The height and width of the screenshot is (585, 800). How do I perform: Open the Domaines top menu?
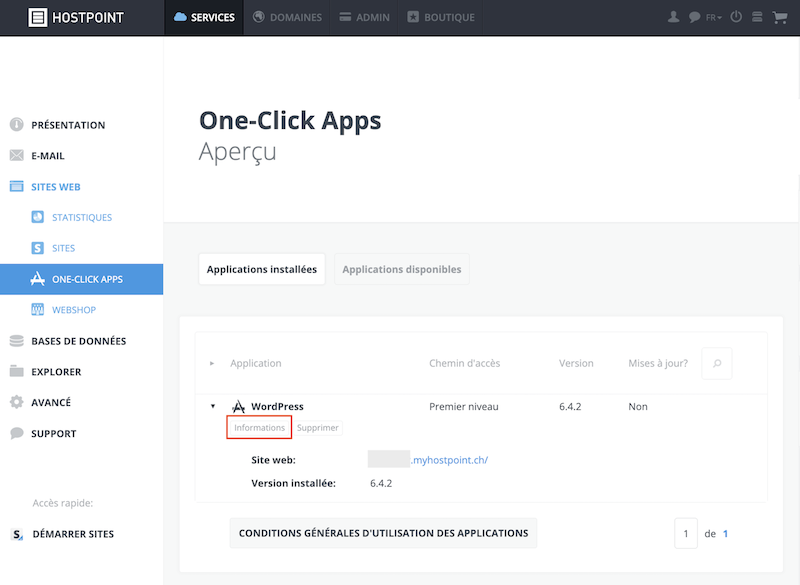[x=287, y=17]
